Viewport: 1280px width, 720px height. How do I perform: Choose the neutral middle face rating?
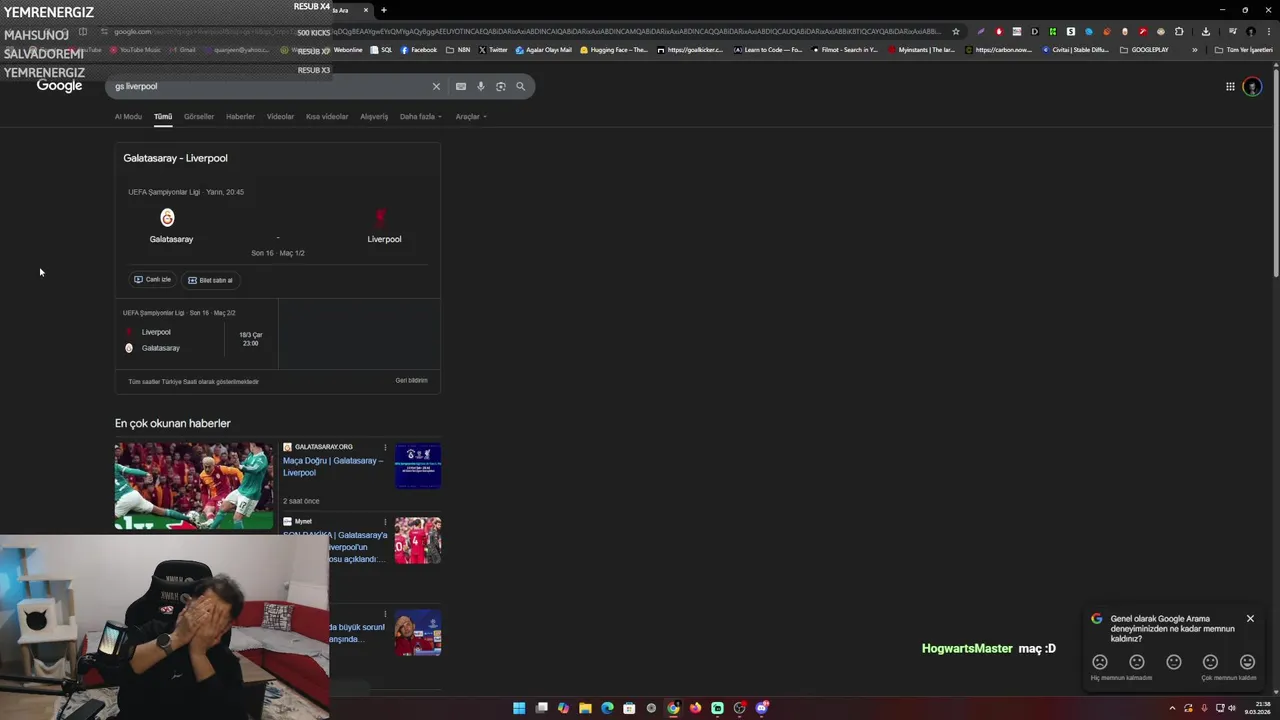click(x=1174, y=662)
